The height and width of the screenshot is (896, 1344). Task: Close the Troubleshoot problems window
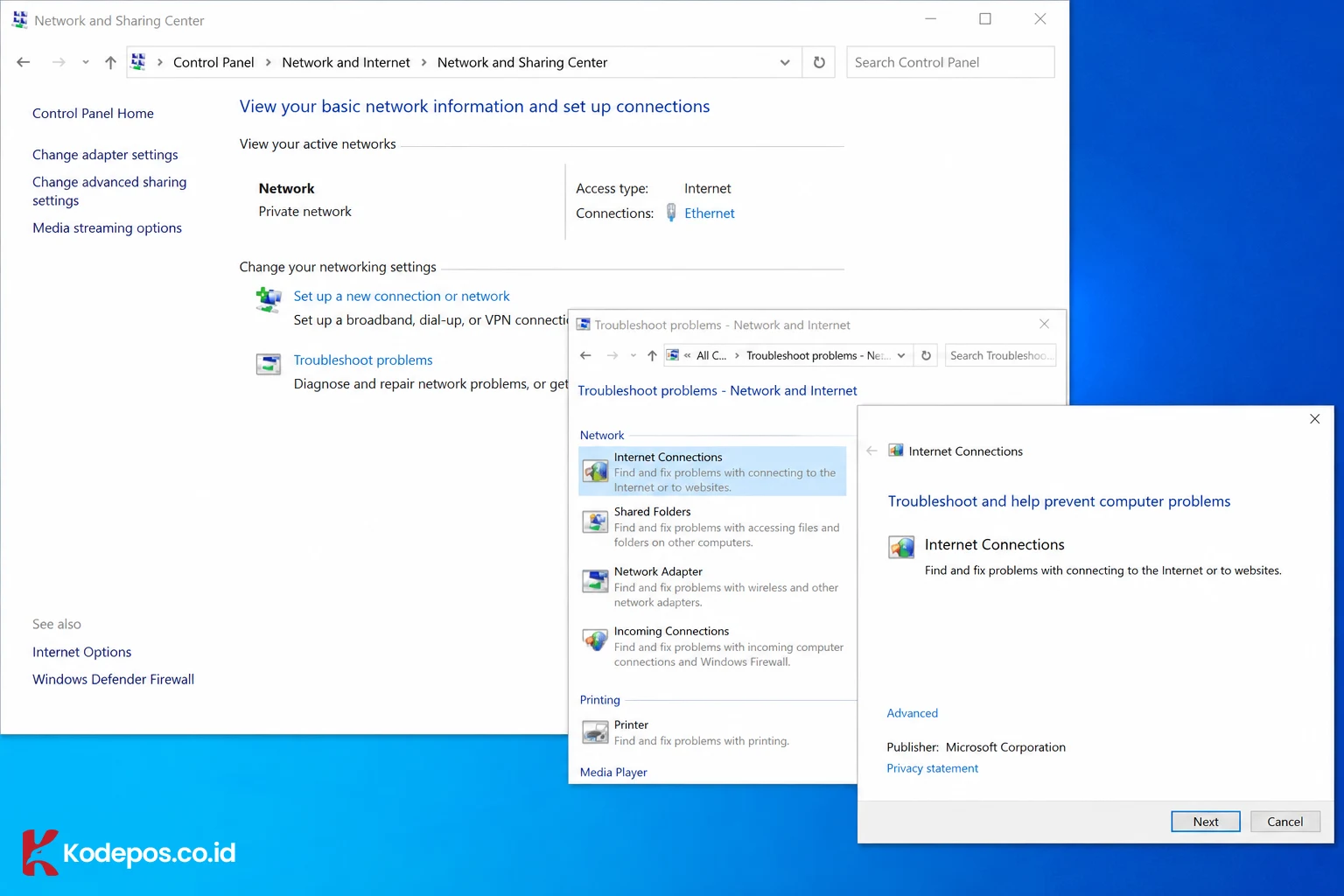pos(1044,324)
